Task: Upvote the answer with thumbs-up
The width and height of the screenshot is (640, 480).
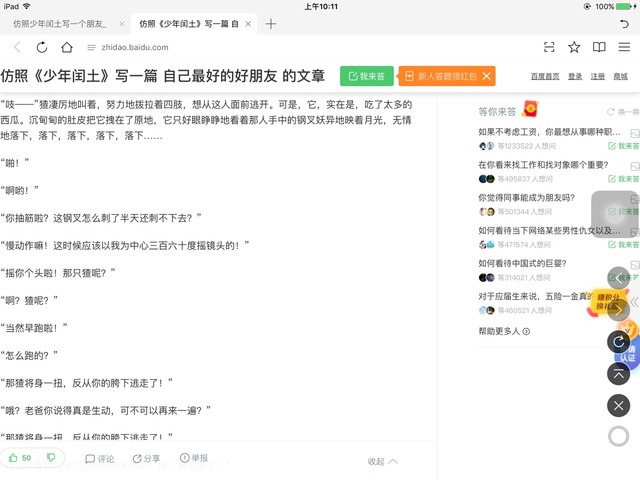Action: pos(20,458)
